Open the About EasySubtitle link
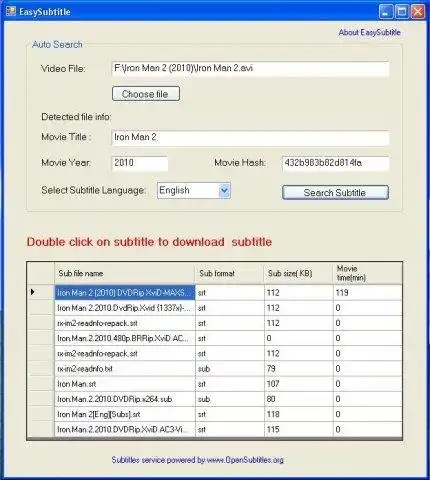The height and width of the screenshot is (480, 430). pos(369,33)
